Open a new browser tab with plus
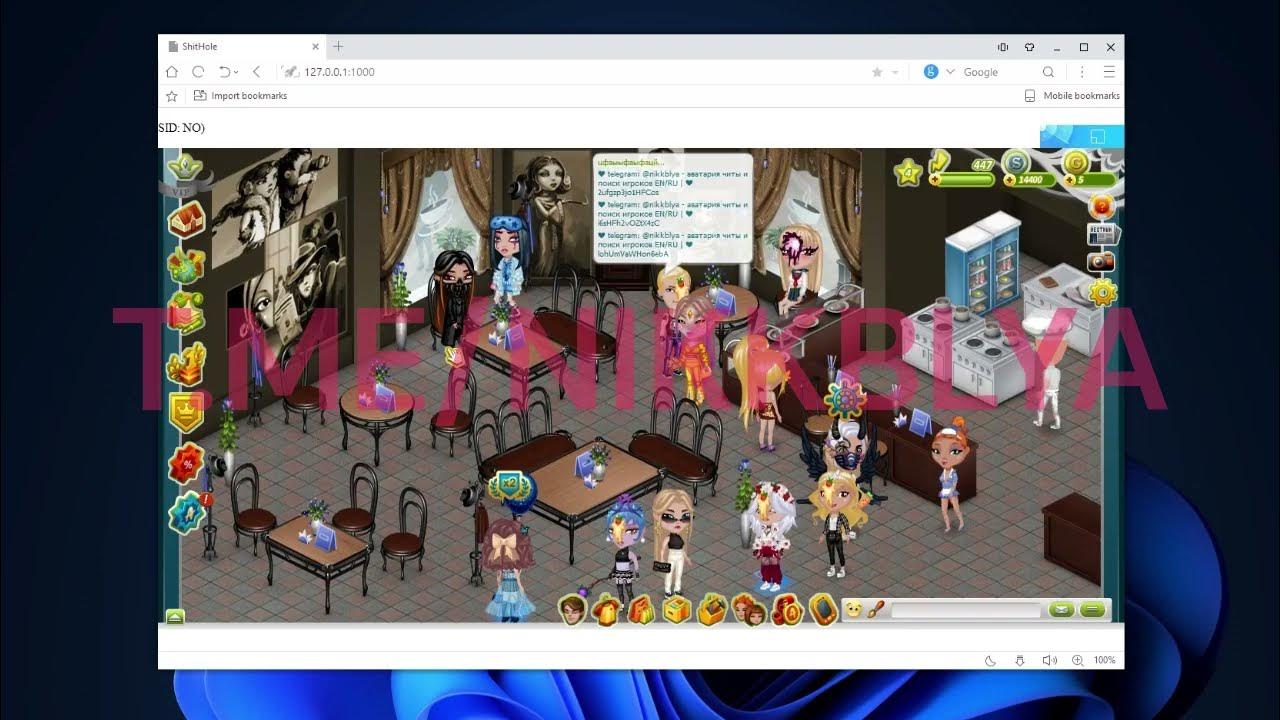The image size is (1280, 720). click(338, 46)
